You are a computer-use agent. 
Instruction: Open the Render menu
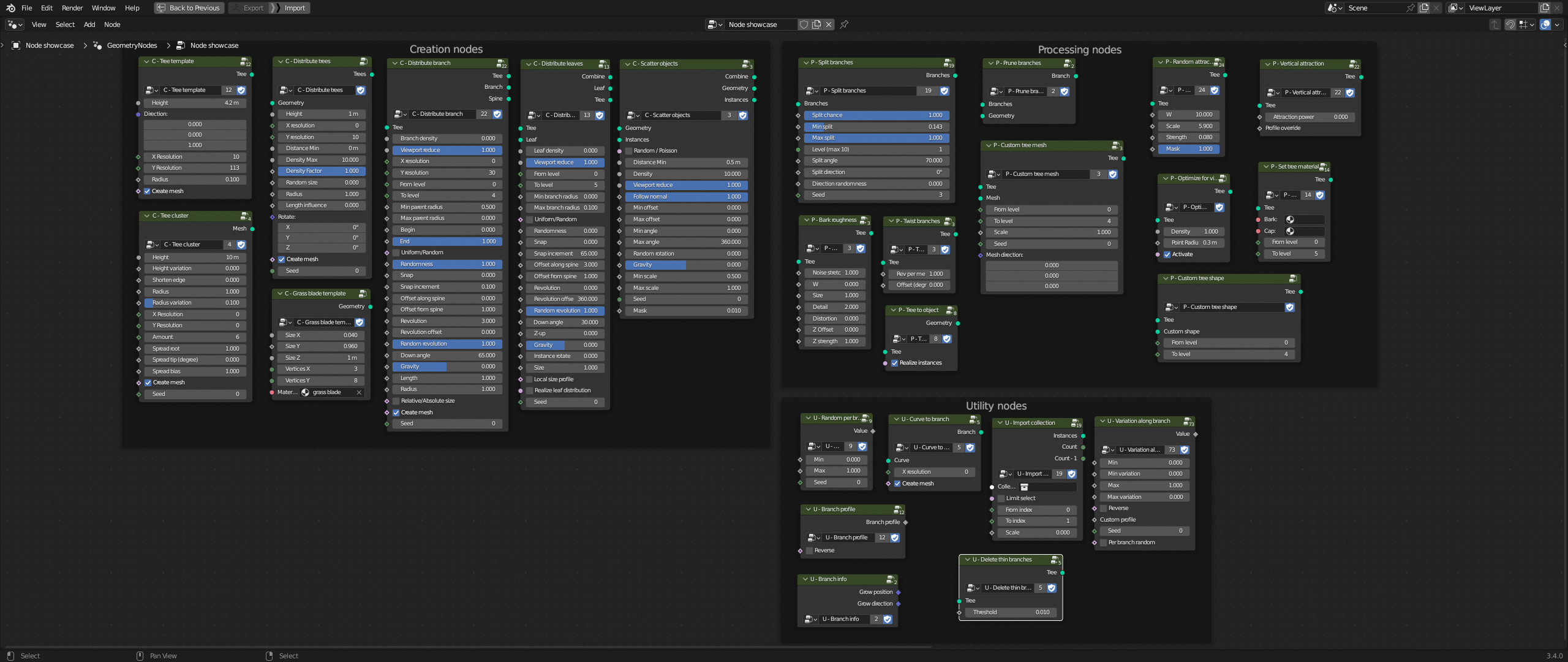(x=72, y=8)
